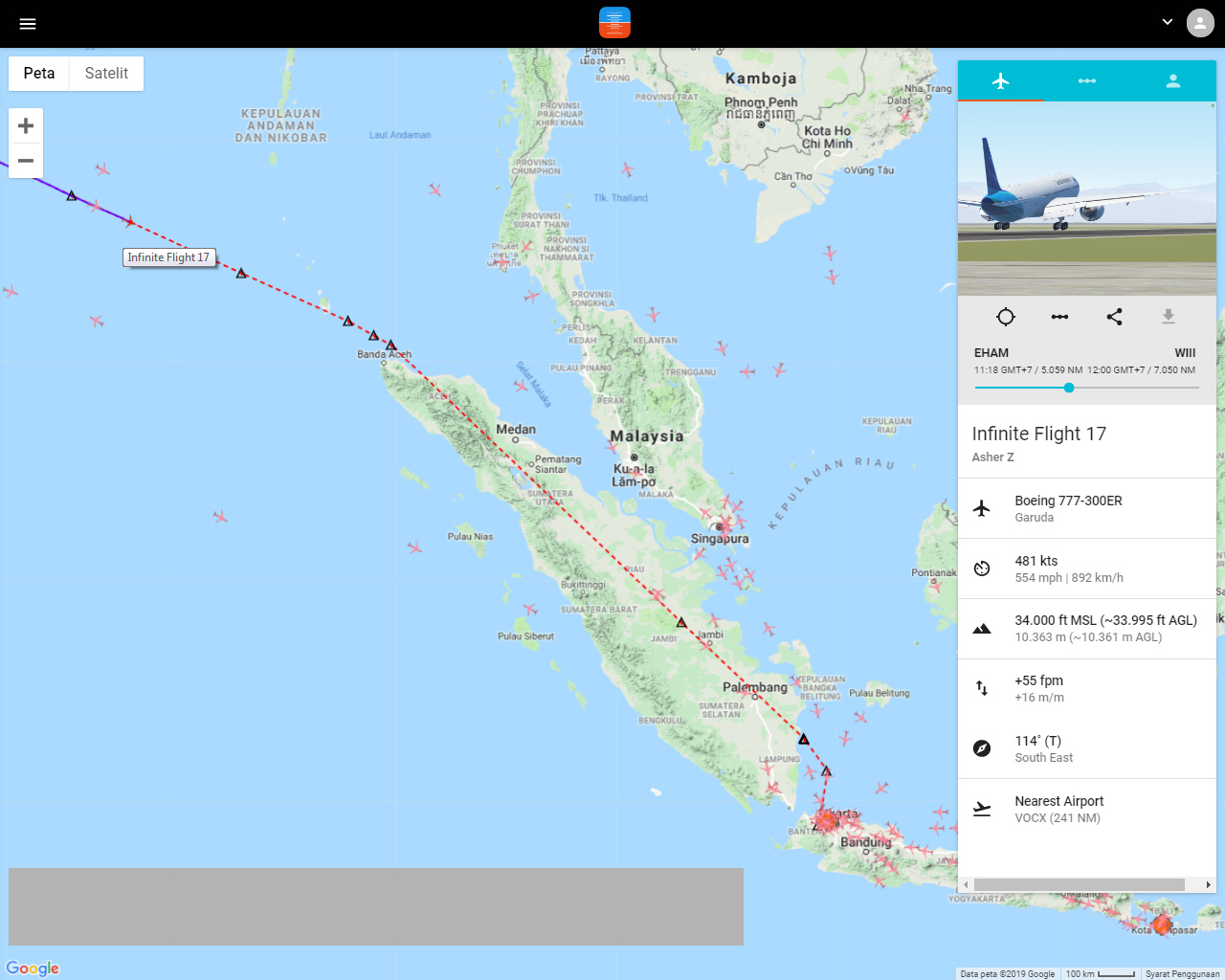Click the Garuda airline label
This screenshot has height=980, width=1225.
[x=1034, y=518]
